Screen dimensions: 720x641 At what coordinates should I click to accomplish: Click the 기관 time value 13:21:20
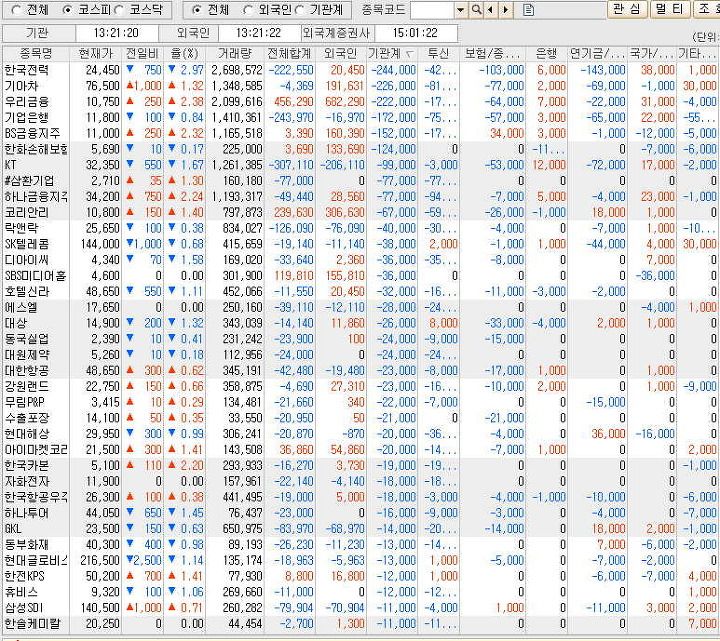[116, 33]
